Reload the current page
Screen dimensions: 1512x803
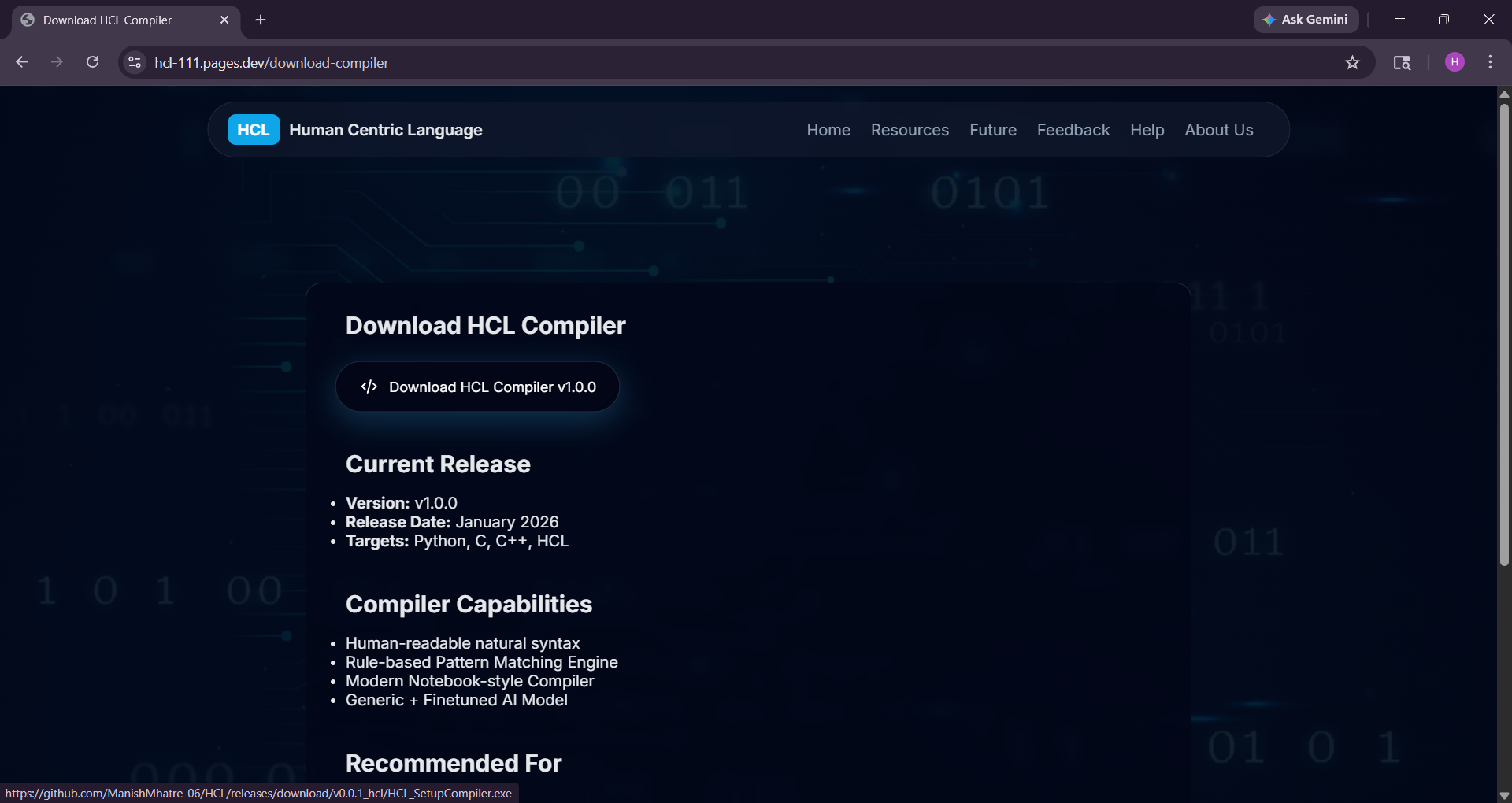(x=92, y=62)
